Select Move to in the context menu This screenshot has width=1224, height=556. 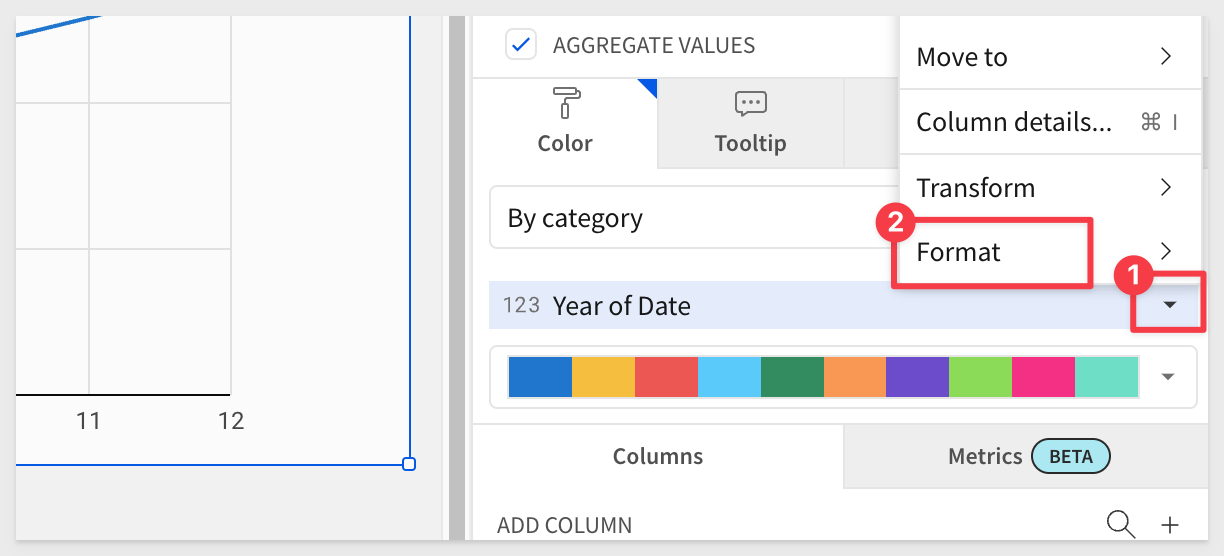coord(1050,57)
